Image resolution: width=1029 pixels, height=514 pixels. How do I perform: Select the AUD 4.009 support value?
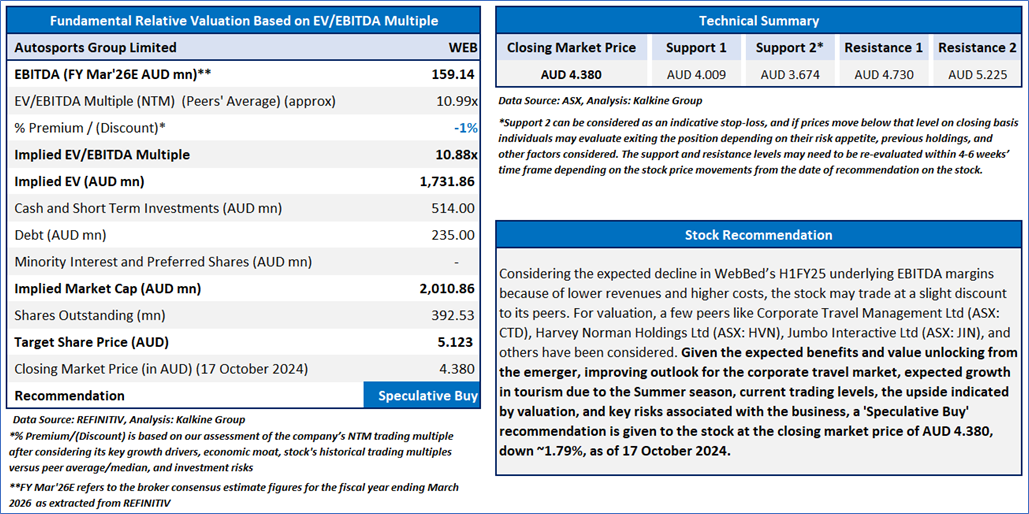pyautogui.click(x=696, y=75)
